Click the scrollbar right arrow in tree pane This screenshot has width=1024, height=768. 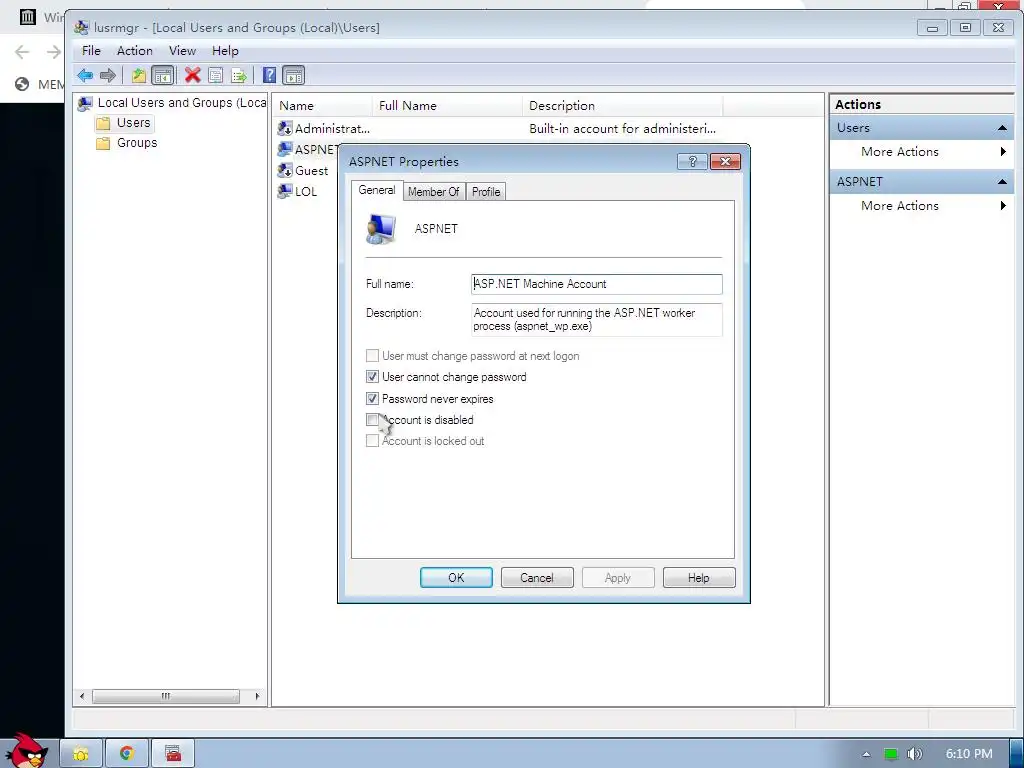click(257, 696)
